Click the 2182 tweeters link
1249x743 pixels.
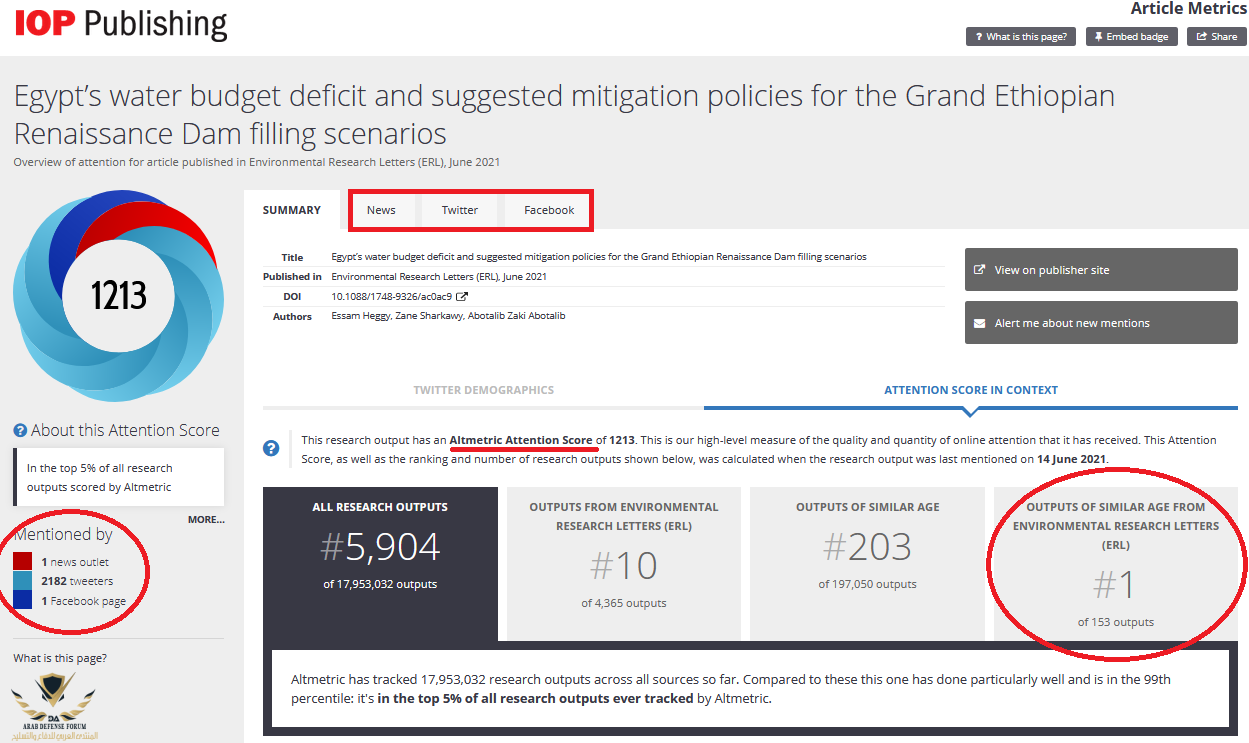(x=77, y=581)
